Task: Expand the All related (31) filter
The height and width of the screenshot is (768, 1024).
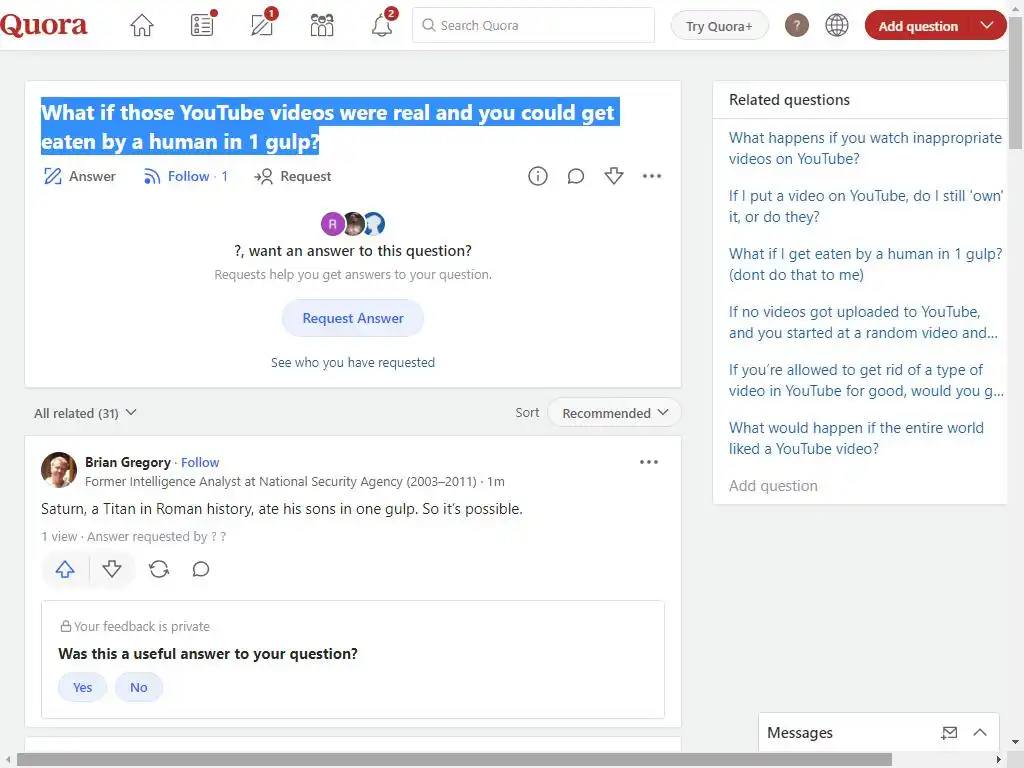Action: pyautogui.click(x=86, y=413)
